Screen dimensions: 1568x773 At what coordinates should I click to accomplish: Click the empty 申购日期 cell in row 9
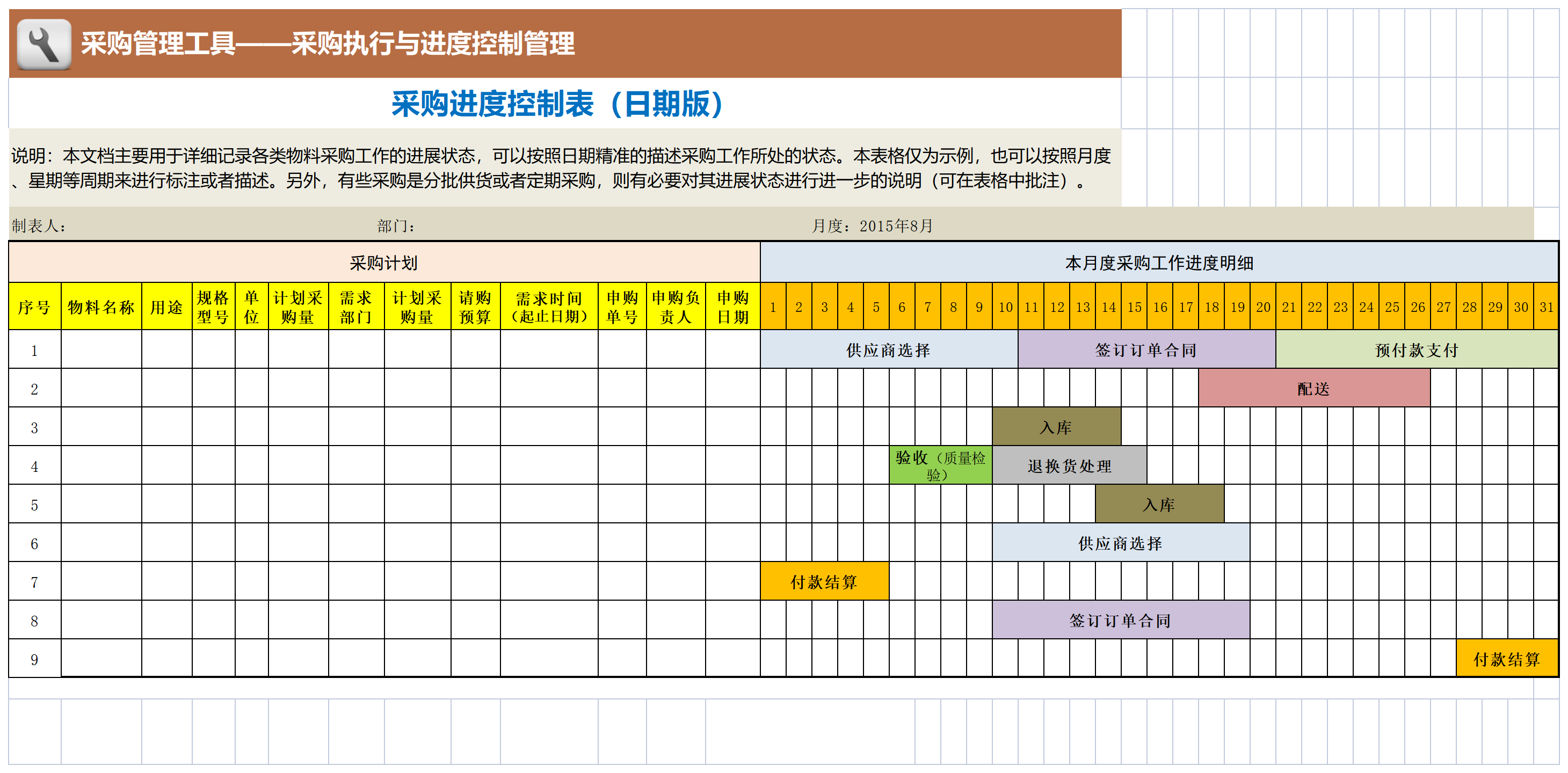tap(733, 659)
